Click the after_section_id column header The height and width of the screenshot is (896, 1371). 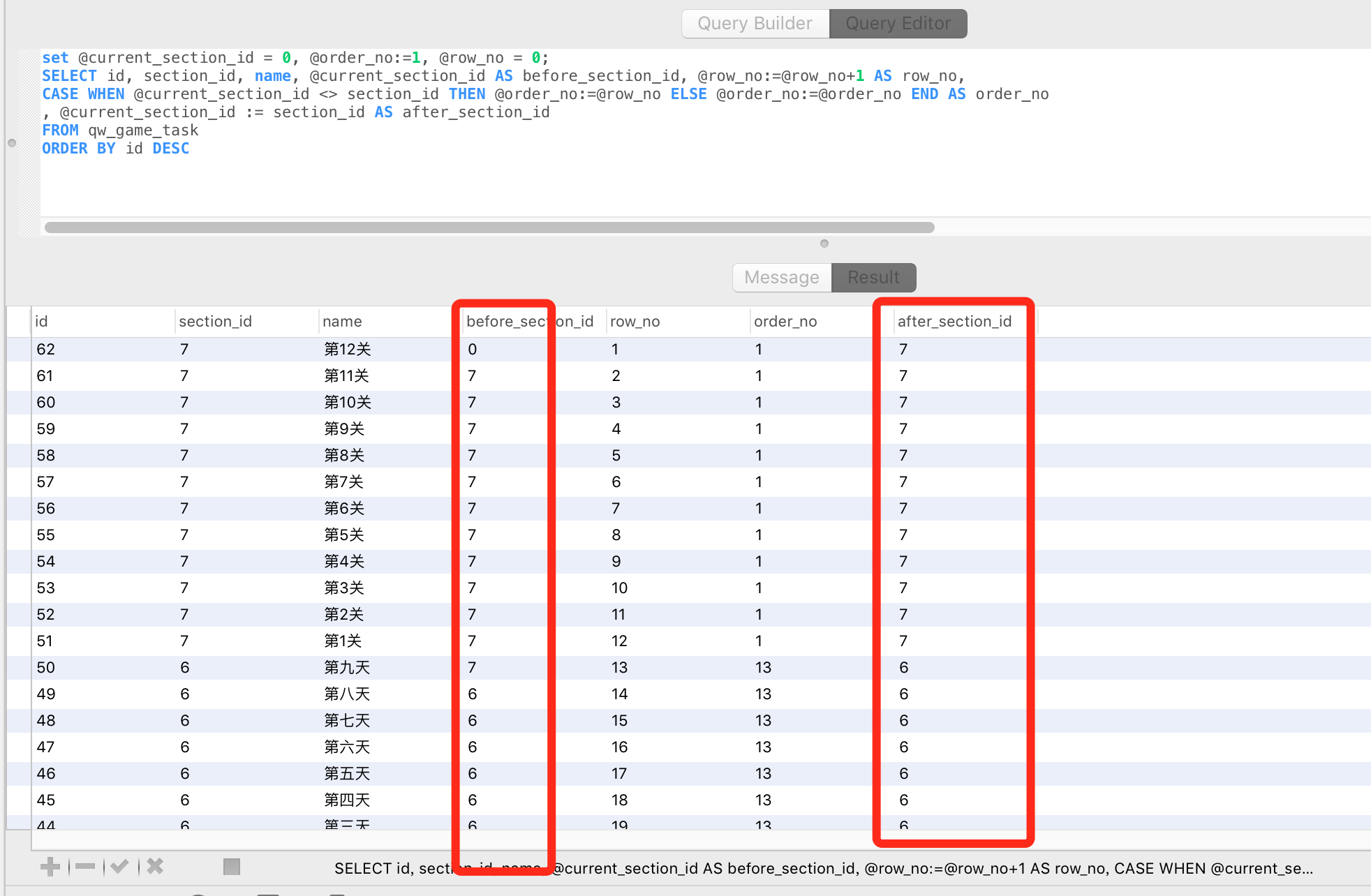pos(954,321)
